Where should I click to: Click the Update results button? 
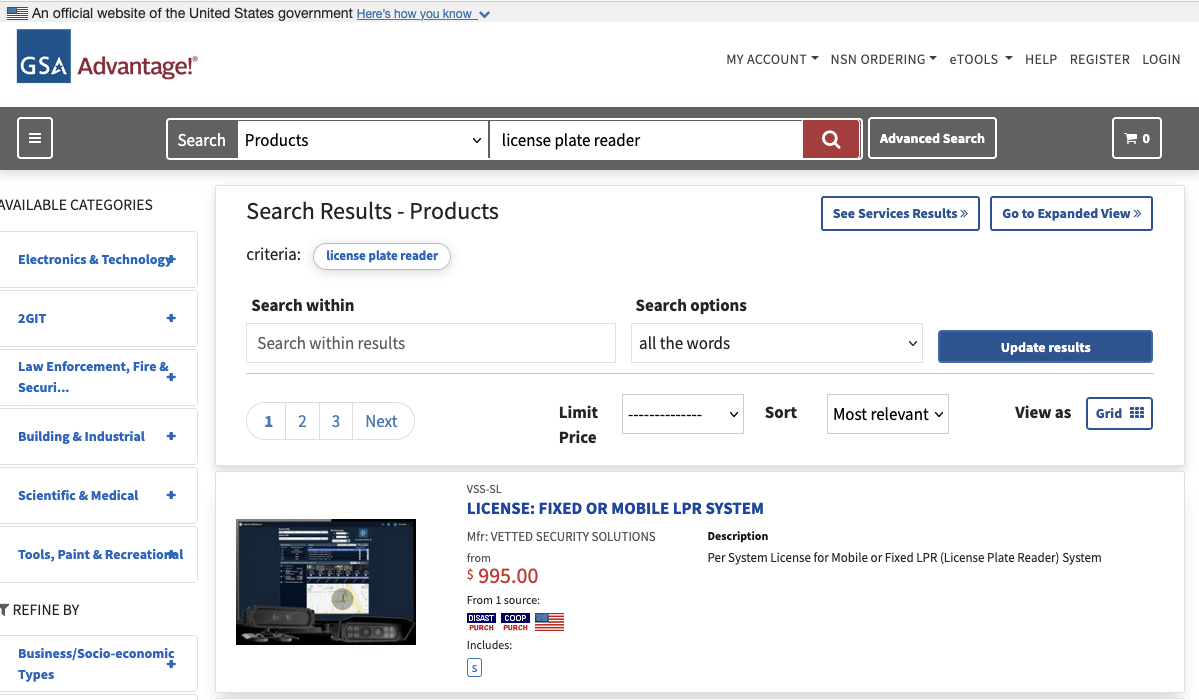pos(1045,346)
